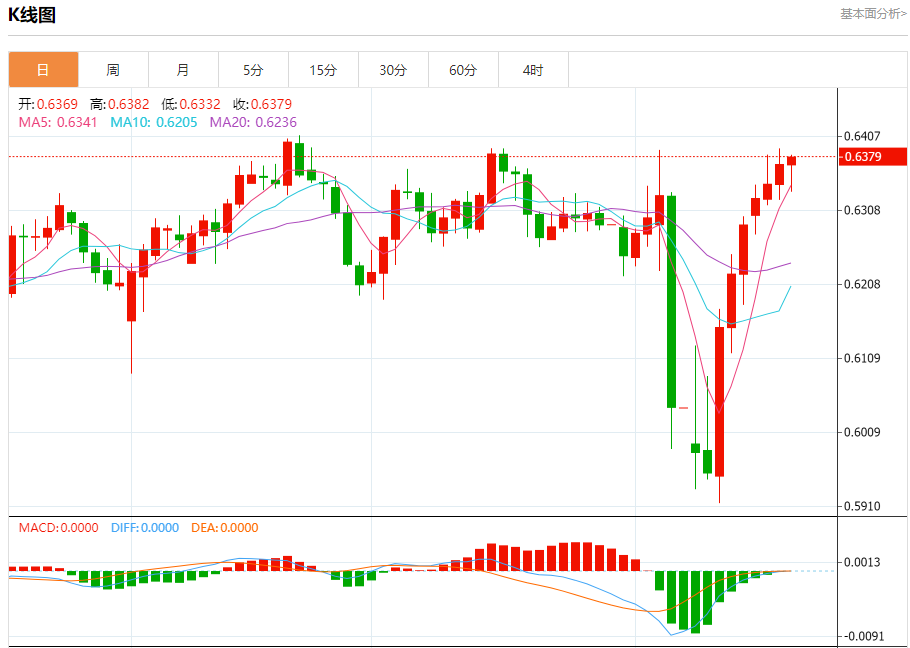Click the MACD:0.0000 indicator label
Screen dimensions: 910x648
tap(59, 528)
